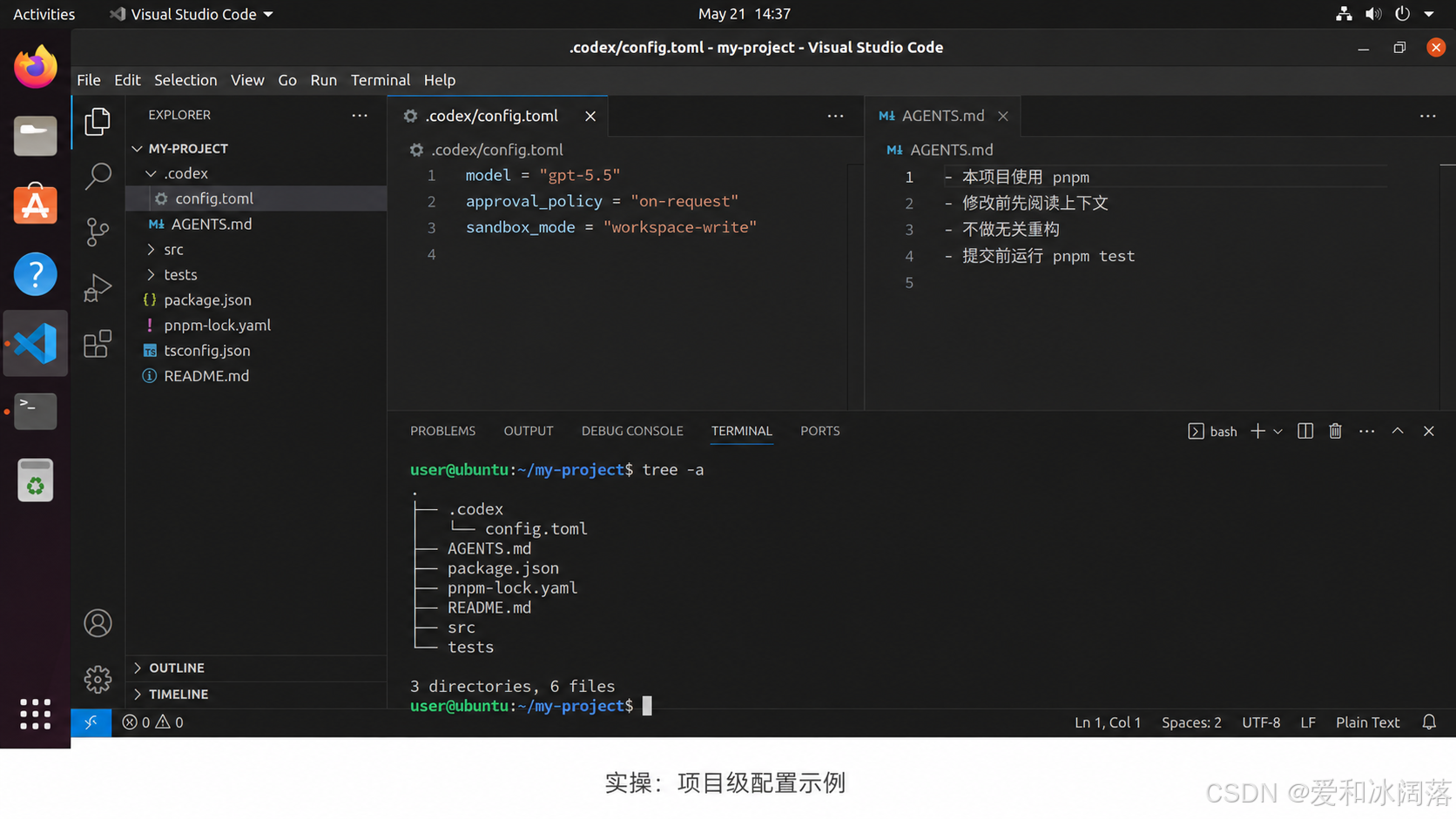The image size is (1456, 819).
Task: Close the AGENTS.md tab
Action: [1003, 116]
